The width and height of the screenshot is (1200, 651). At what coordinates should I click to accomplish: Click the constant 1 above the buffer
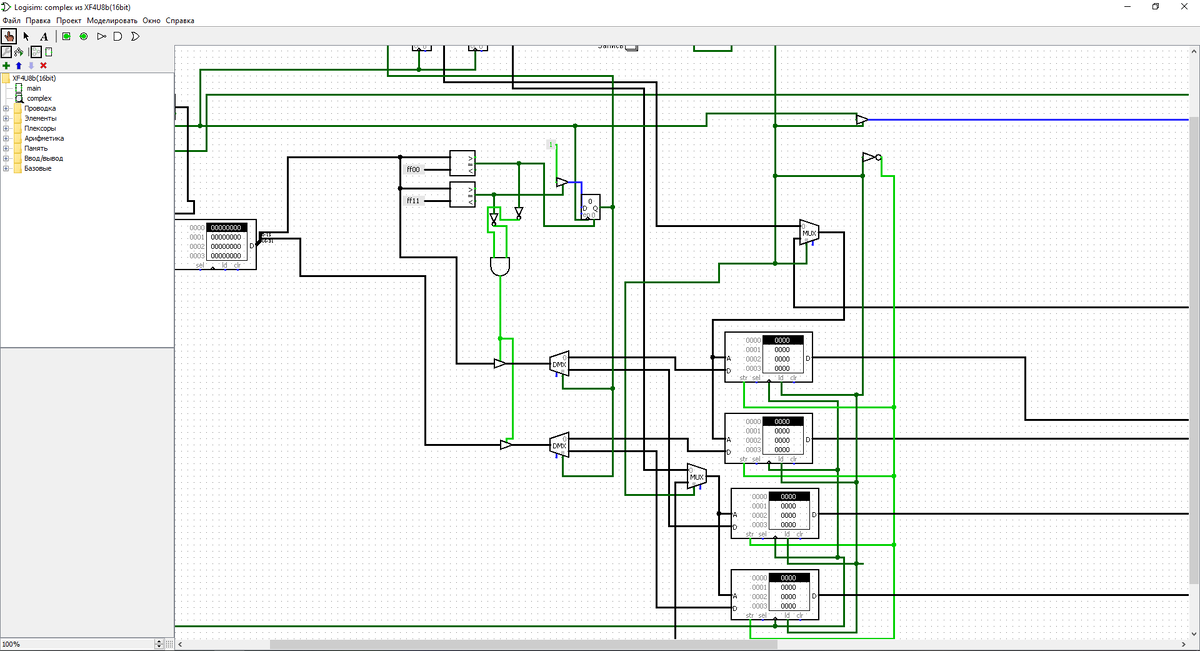[x=550, y=145]
